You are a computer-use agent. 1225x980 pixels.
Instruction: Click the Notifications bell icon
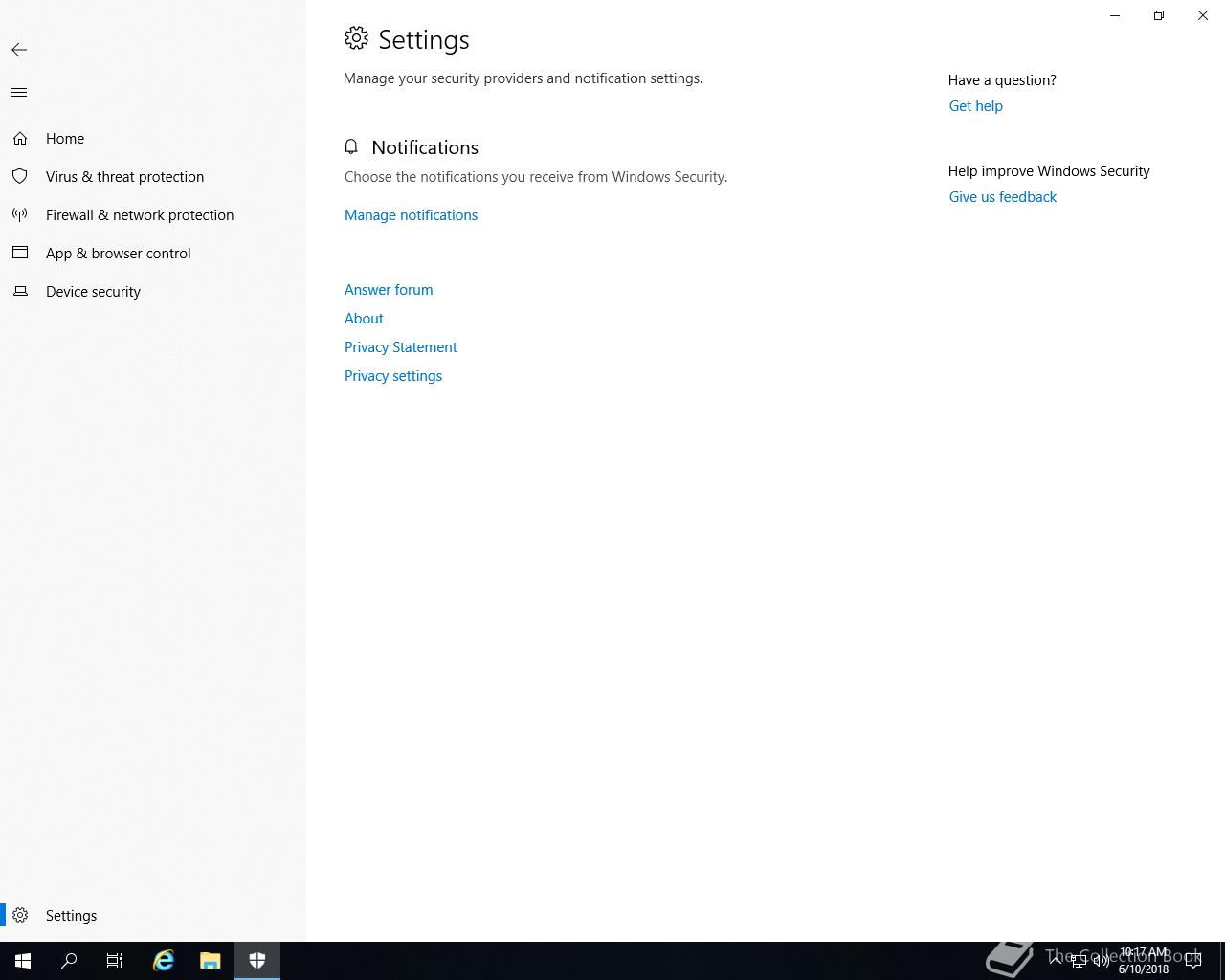pos(351,146)
